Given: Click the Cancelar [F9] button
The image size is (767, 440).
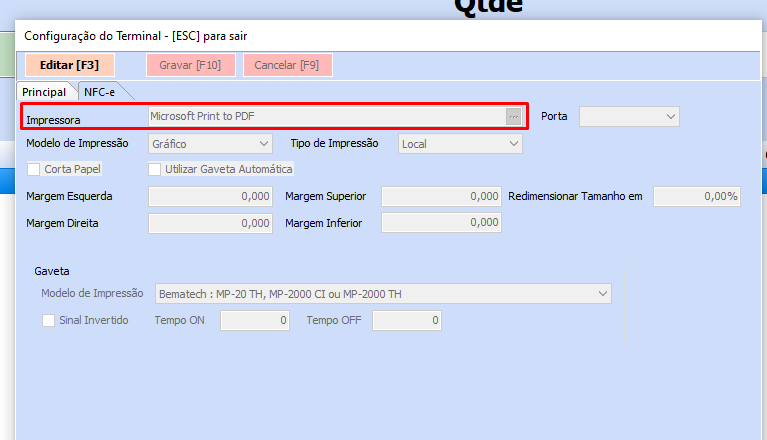Looking at the screenshot, I should point(287,65).
